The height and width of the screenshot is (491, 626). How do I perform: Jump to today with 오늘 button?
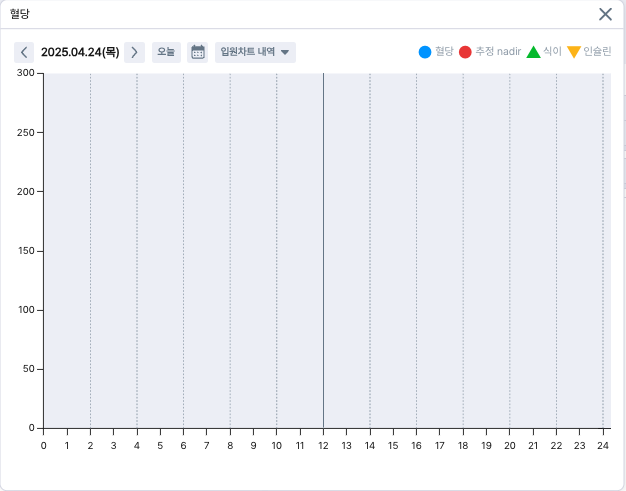coord(166,52)
